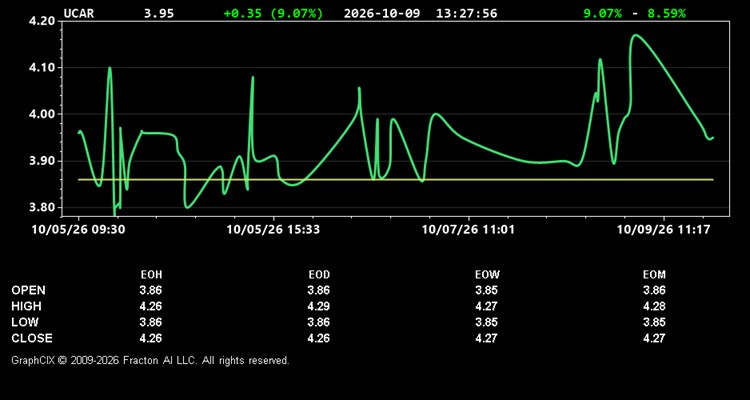Select the EOH HIGH value 4.26
Screen dimensions: 750x400
coord(151,306)
